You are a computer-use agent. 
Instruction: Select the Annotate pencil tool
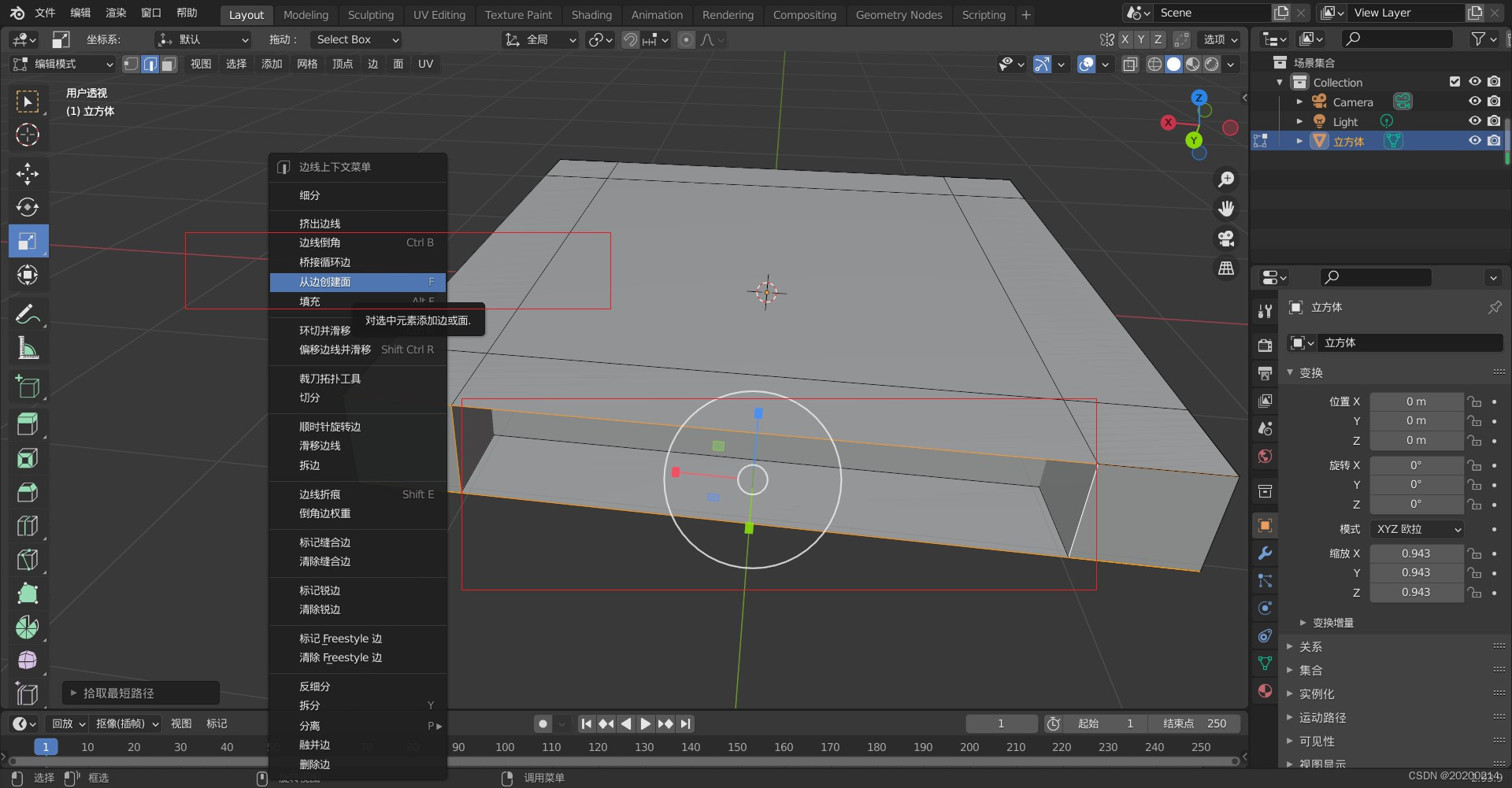tap(28, 314)
